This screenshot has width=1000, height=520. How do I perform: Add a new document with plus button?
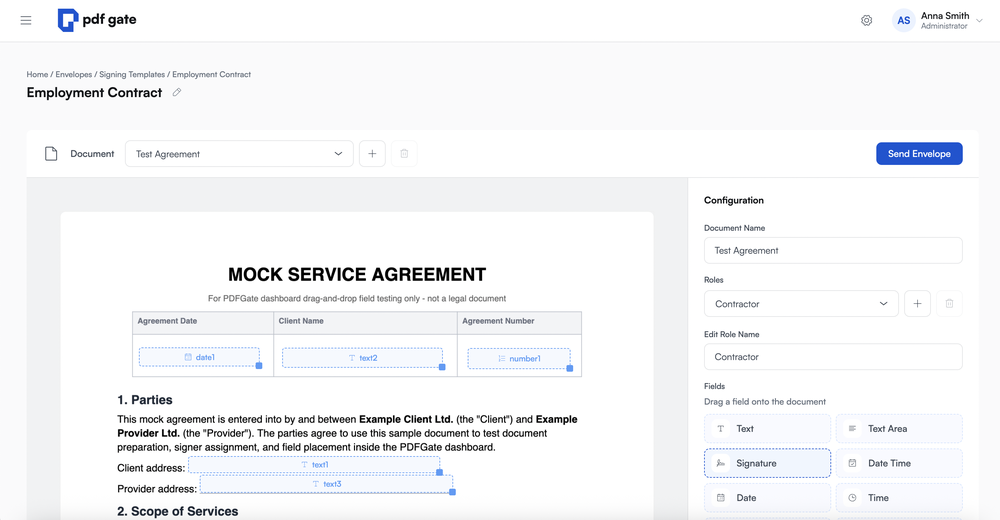click(x=372, y=154)
